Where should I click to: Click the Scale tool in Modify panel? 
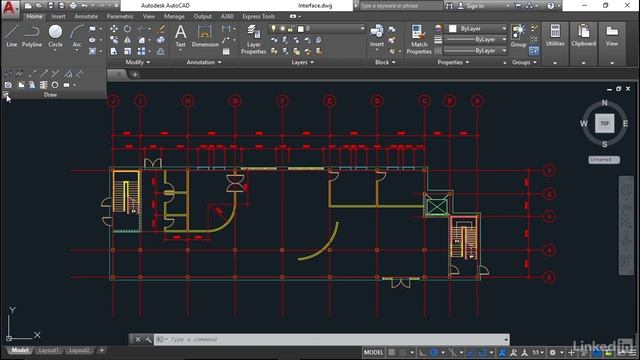click(x=127, y=51)
